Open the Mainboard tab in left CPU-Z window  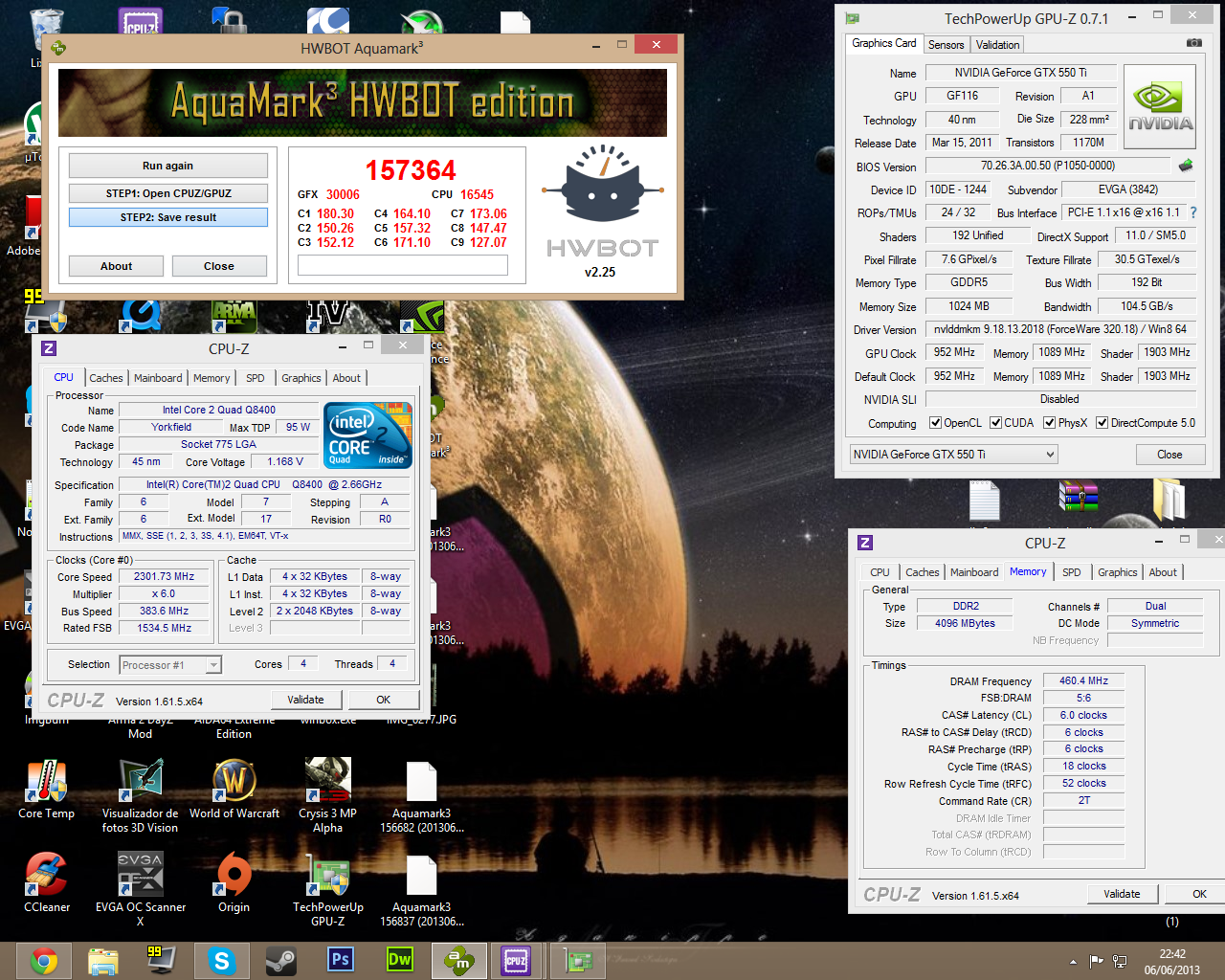coord(158,378)
